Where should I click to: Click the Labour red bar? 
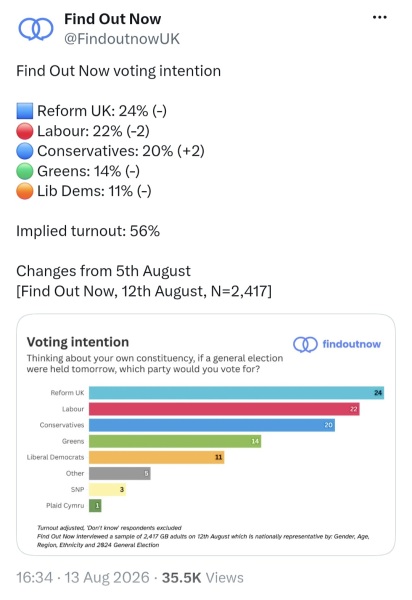[224, 409]
